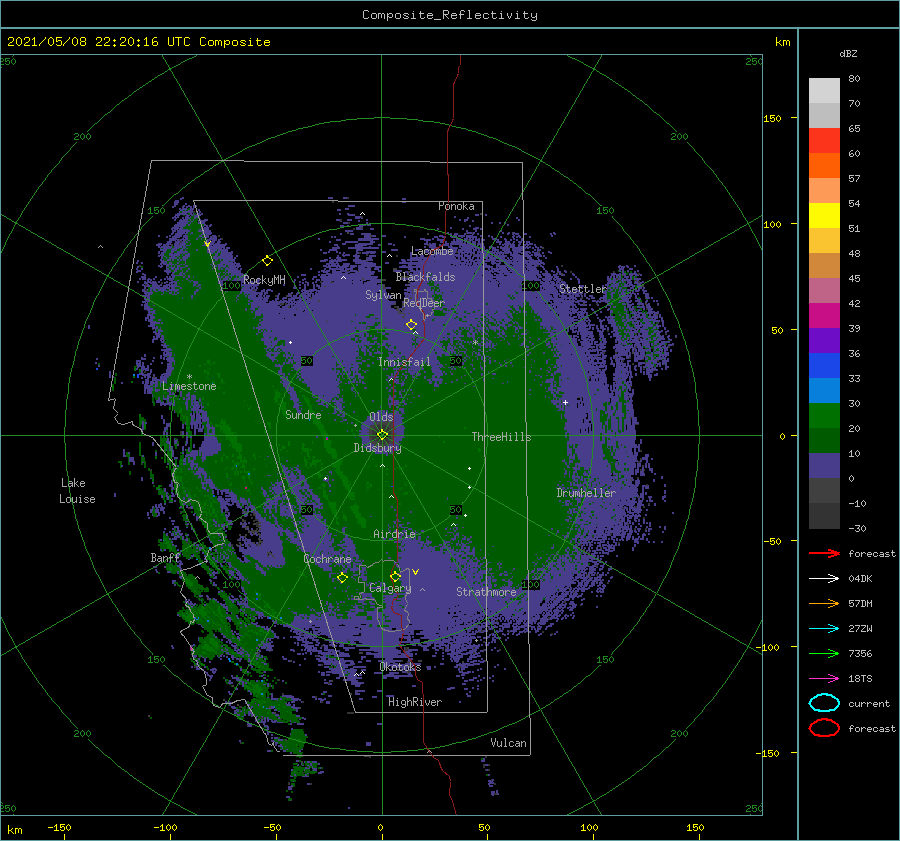The height and width of the screenshot is (841, 900).
Task: Click the dBZ legend heading
Action: click(848, 53)
